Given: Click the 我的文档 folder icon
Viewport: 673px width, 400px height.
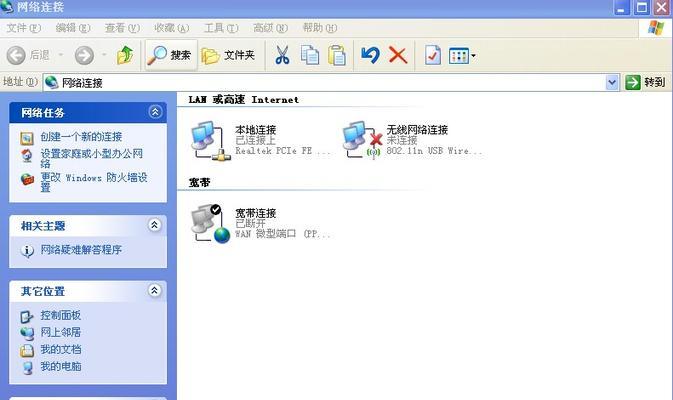Looking at the screenshot, I should pos(27,351).
